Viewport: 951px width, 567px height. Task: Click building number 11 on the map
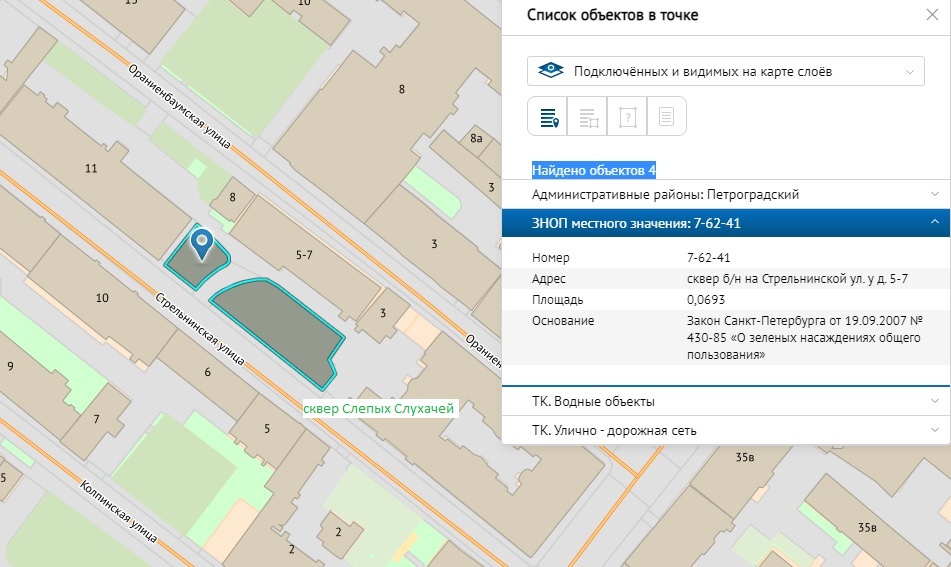pyautogui.click(x=91, y=169)
